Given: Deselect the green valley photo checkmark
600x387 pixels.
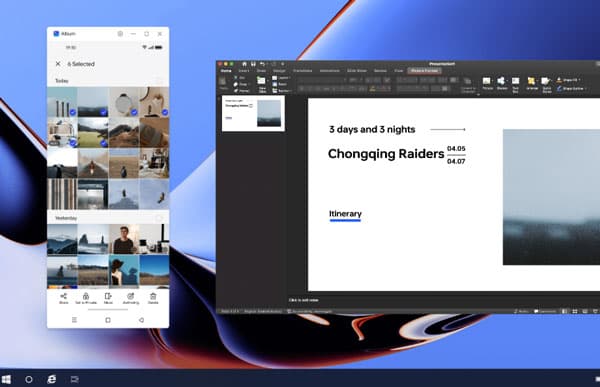Looking at the screenshot, I should click(x=103, y=143).
